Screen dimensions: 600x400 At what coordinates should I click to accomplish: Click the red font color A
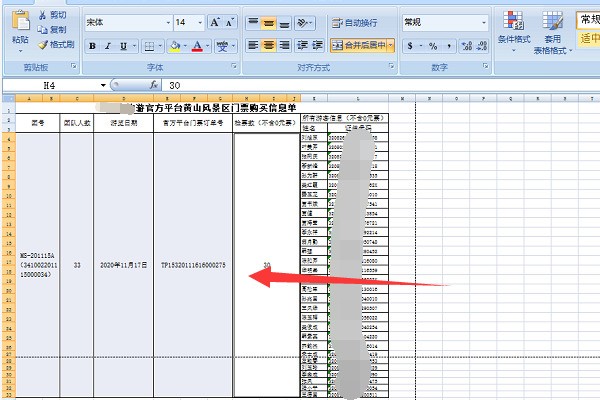[x=197, y=47]
